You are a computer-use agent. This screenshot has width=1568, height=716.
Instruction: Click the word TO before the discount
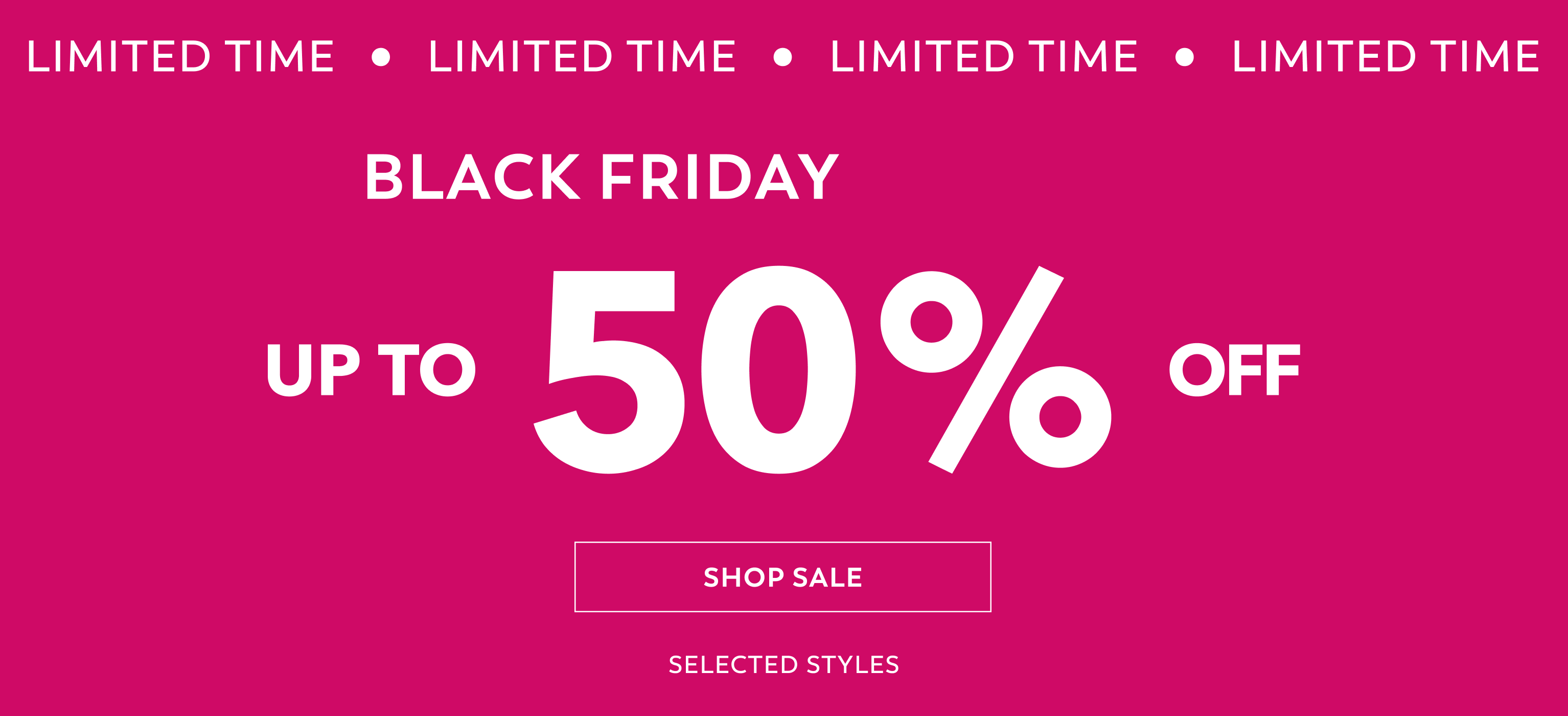pyautogui.click(x=427, y=369)
